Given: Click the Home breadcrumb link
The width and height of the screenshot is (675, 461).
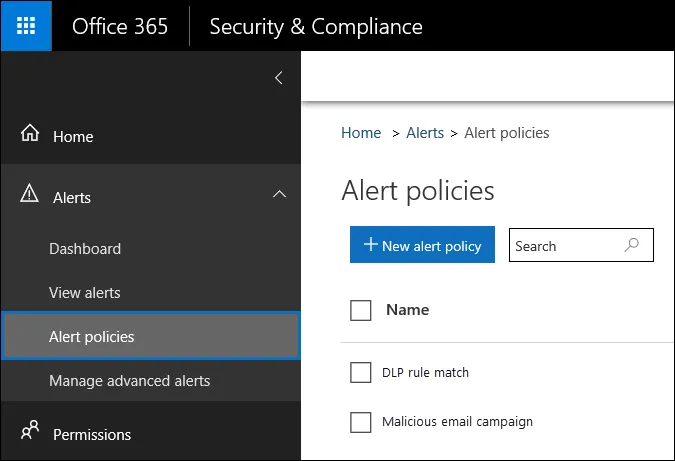Looking at the screenshot, I should [x=361, y=133].
